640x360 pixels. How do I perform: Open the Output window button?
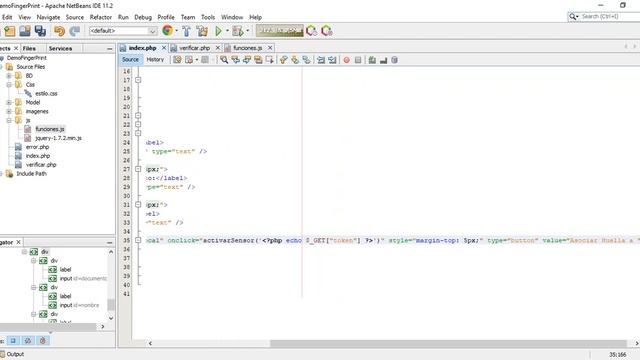pos(12,354)
